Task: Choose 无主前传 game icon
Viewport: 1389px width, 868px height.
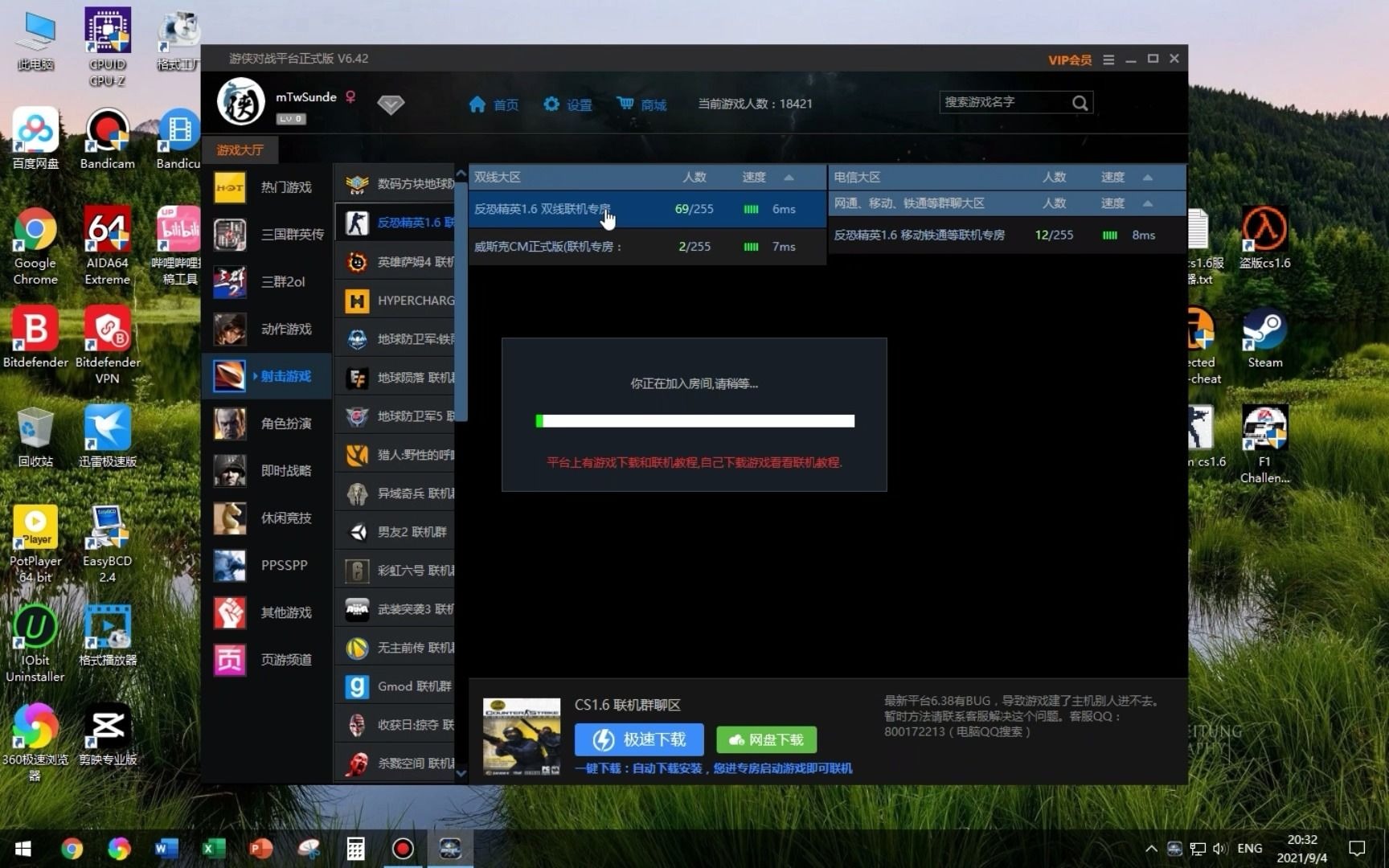Action: tap(357, 648)
